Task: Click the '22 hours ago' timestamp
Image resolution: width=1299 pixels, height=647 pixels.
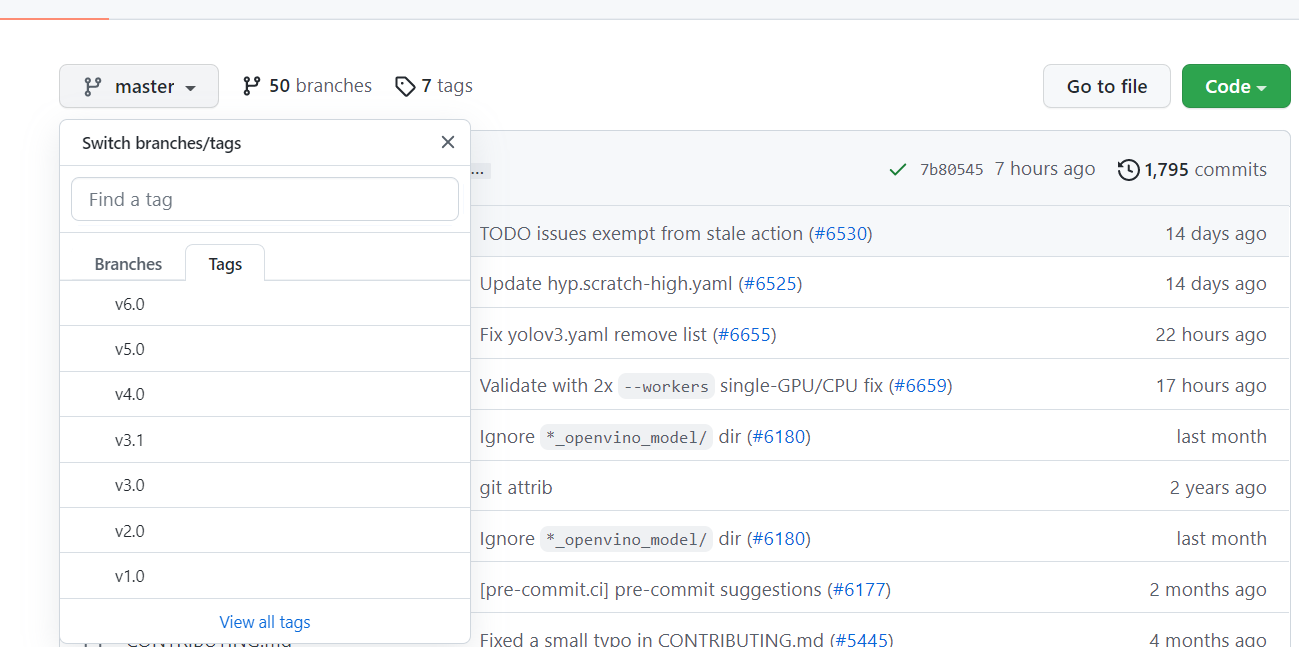Action: (1211, 335)
